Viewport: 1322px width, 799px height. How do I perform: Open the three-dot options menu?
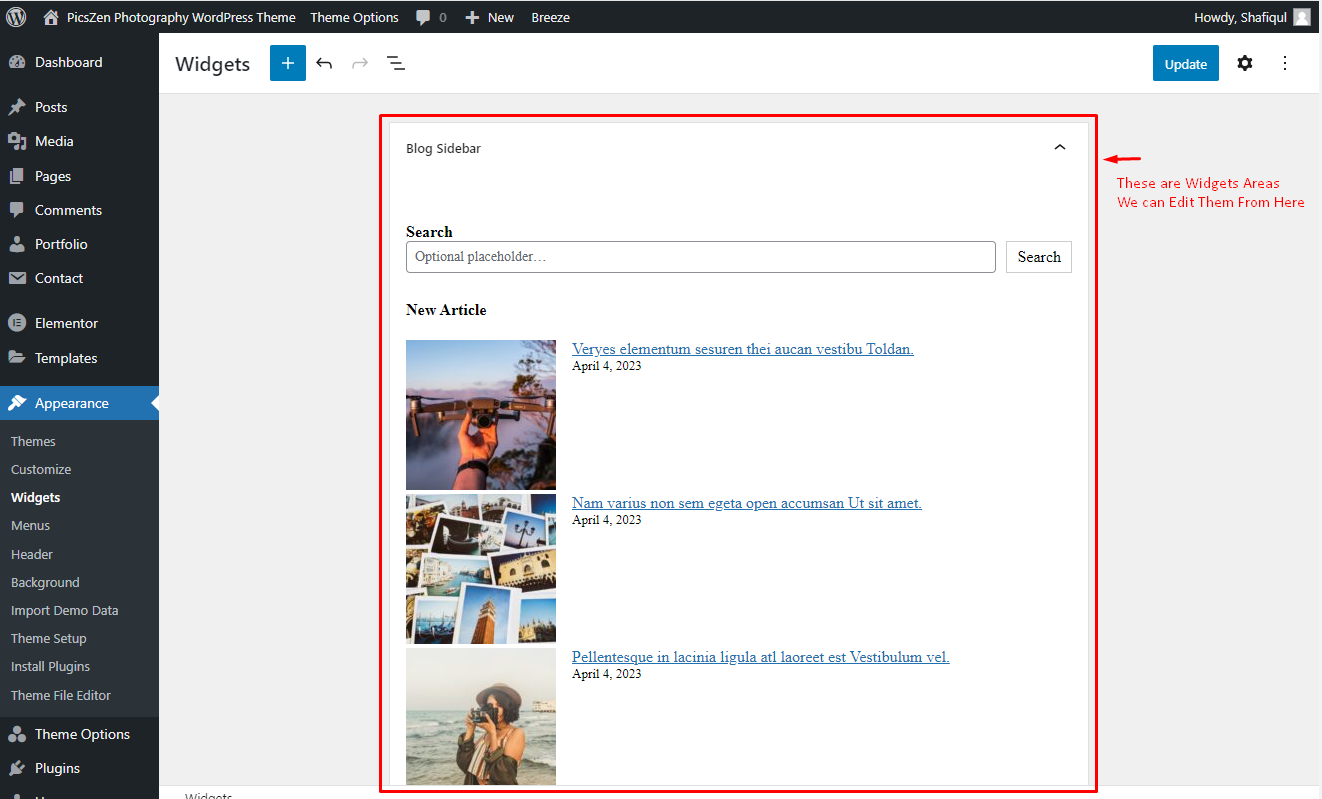(x=1286, y=63)
